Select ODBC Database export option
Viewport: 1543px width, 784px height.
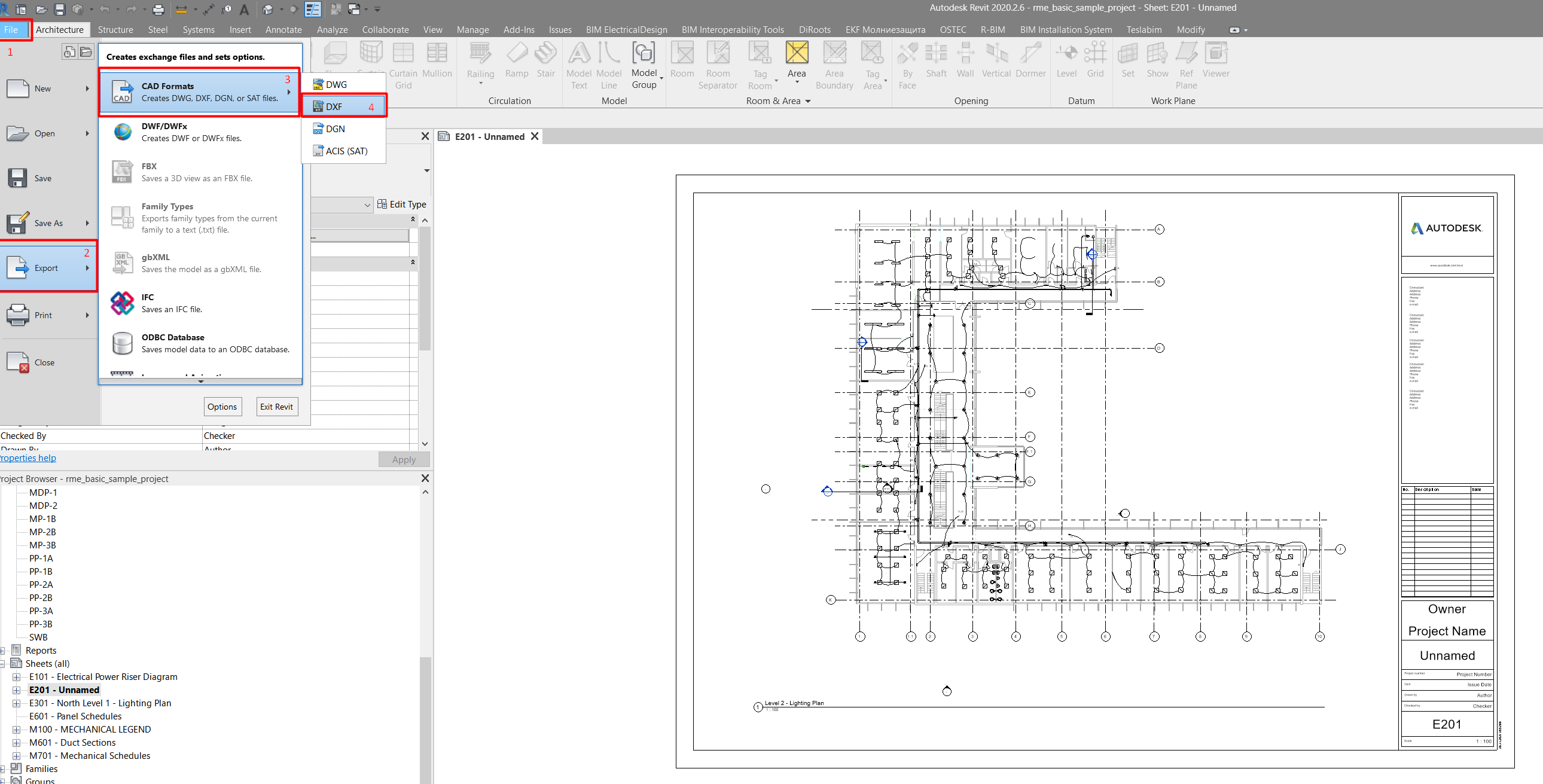click(x=200, y=343)
